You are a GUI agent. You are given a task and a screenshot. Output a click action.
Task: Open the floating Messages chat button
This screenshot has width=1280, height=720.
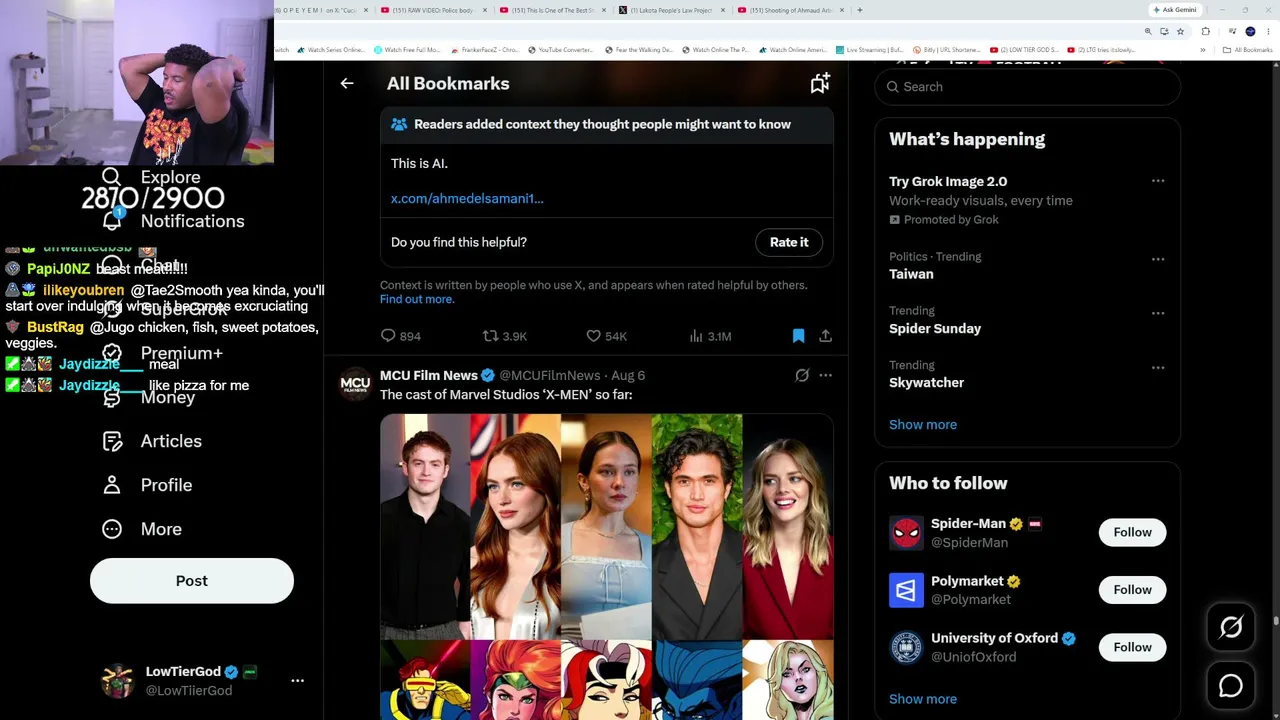click(1231, 685)
